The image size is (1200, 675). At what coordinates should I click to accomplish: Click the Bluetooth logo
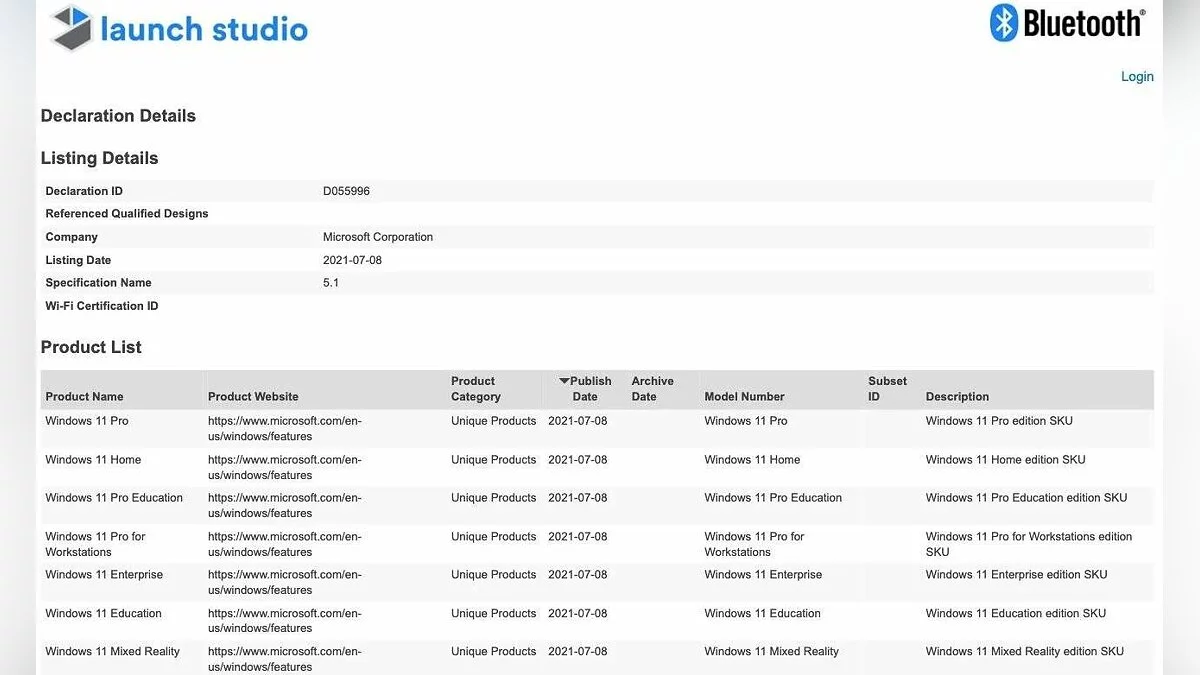coord(1067,23)
